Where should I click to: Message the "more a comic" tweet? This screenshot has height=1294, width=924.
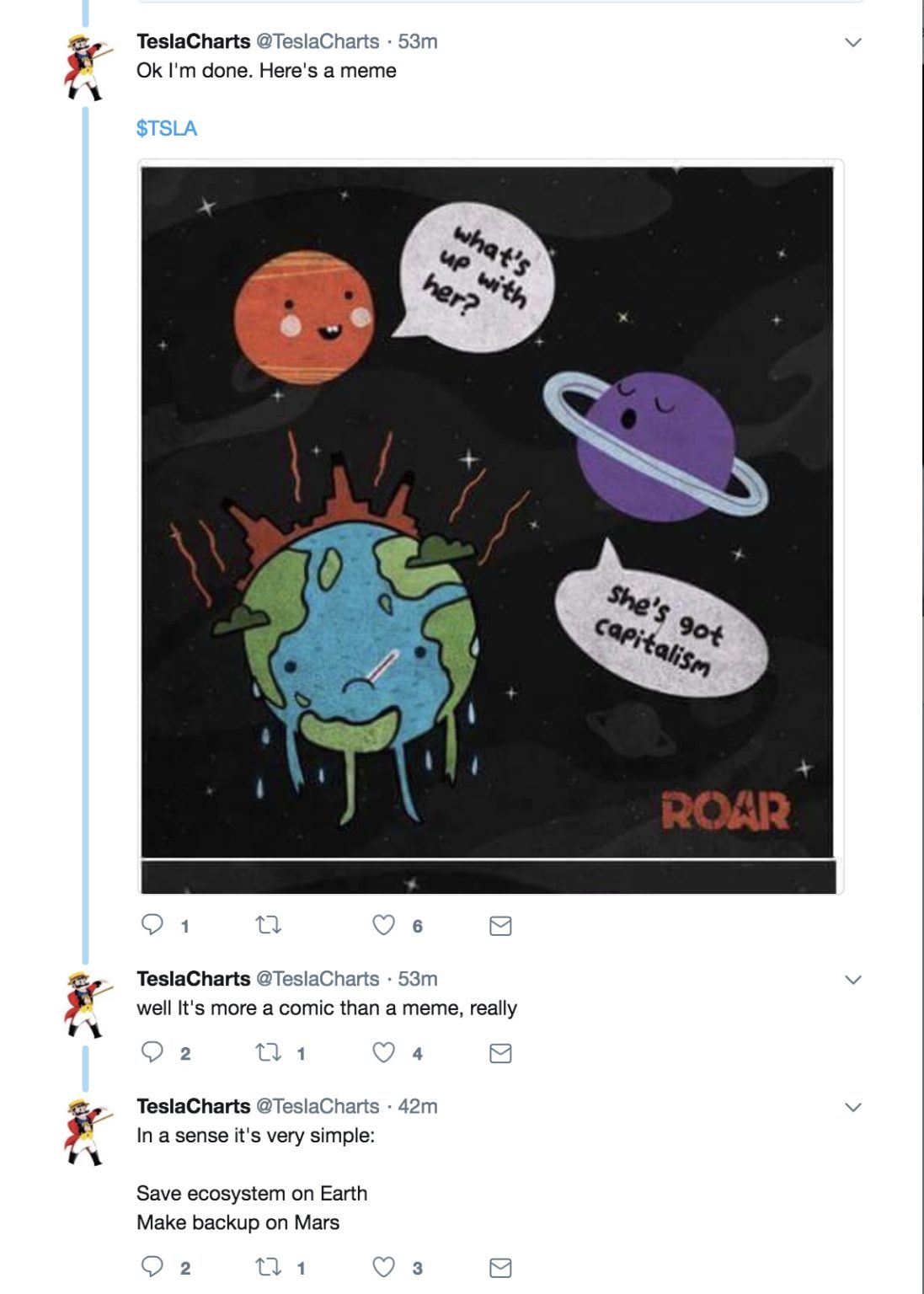point(500,1053)
